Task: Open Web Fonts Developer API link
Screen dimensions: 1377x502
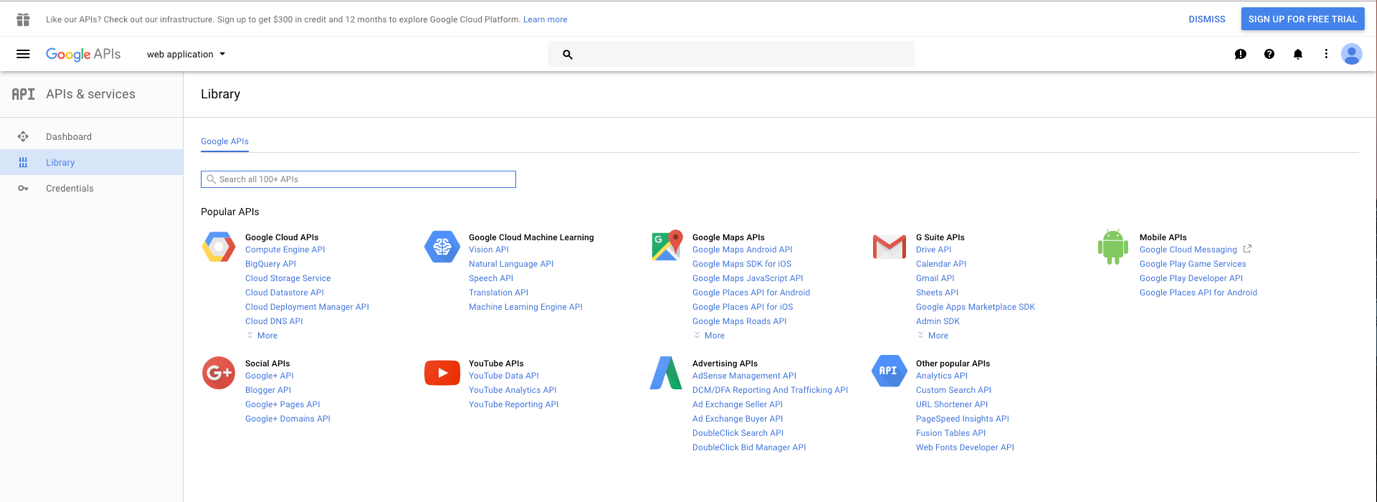Action: [965, 448]
